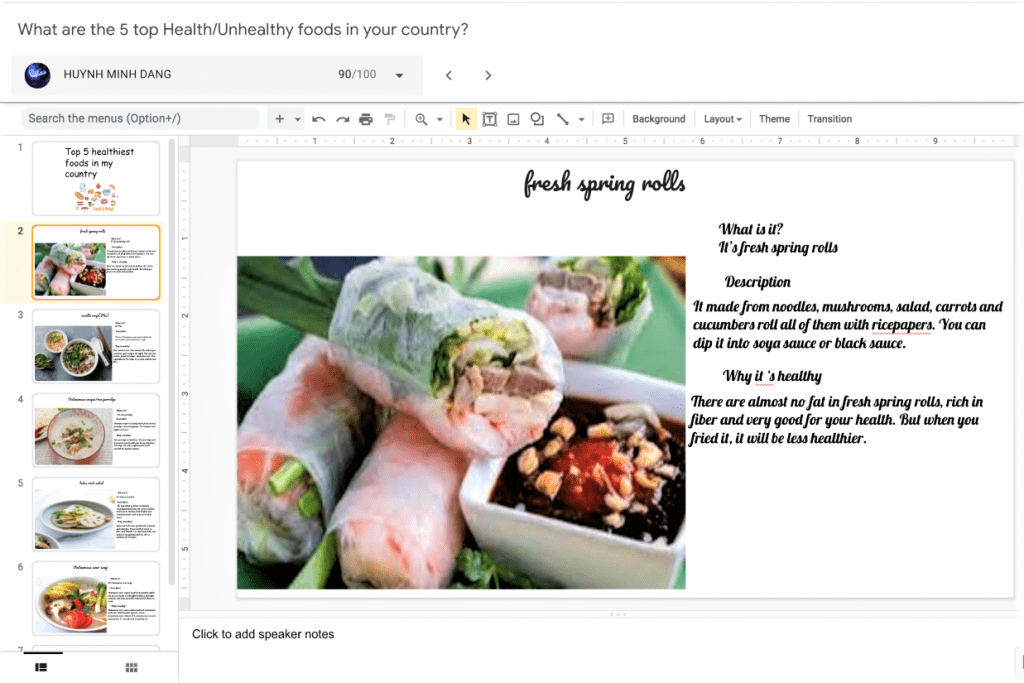The image size is (1024, 683).
Task: Switch to grid view of slides
Action: tap(130, 666)
